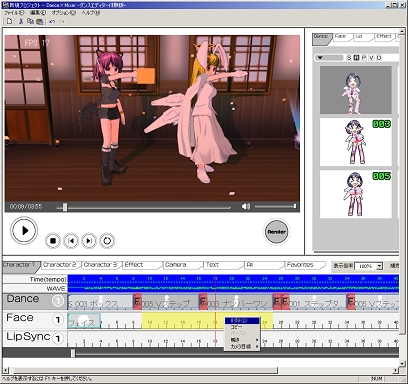
Task: Open the 編集 (Edit) menu
Action: coord(38,13)
